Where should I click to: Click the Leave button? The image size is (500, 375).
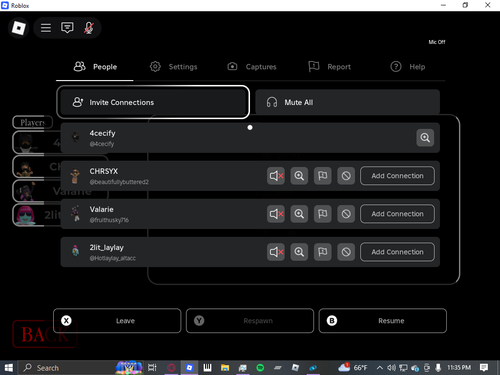tap(117, 321)
